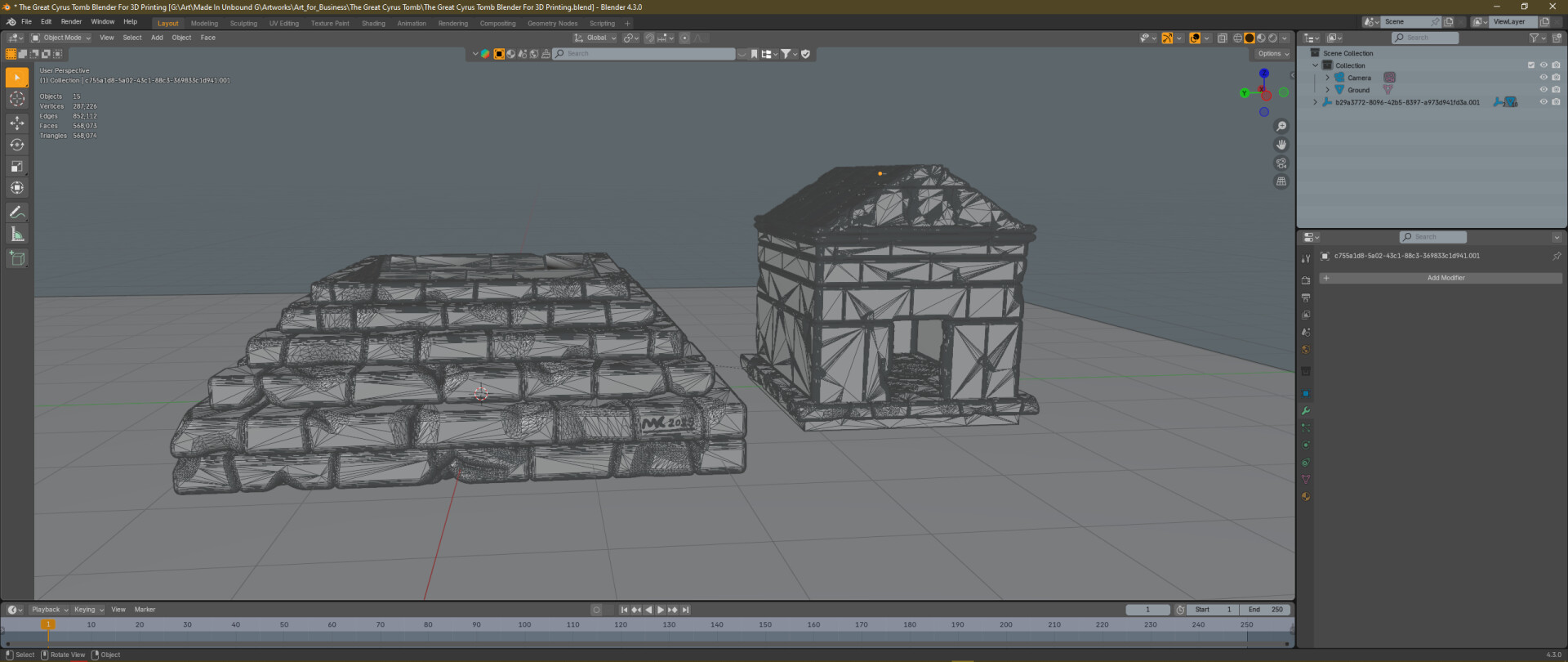Screen dimensions: 1568x662
Task: Hide the Camera object in outliner
Action: 1543,78
